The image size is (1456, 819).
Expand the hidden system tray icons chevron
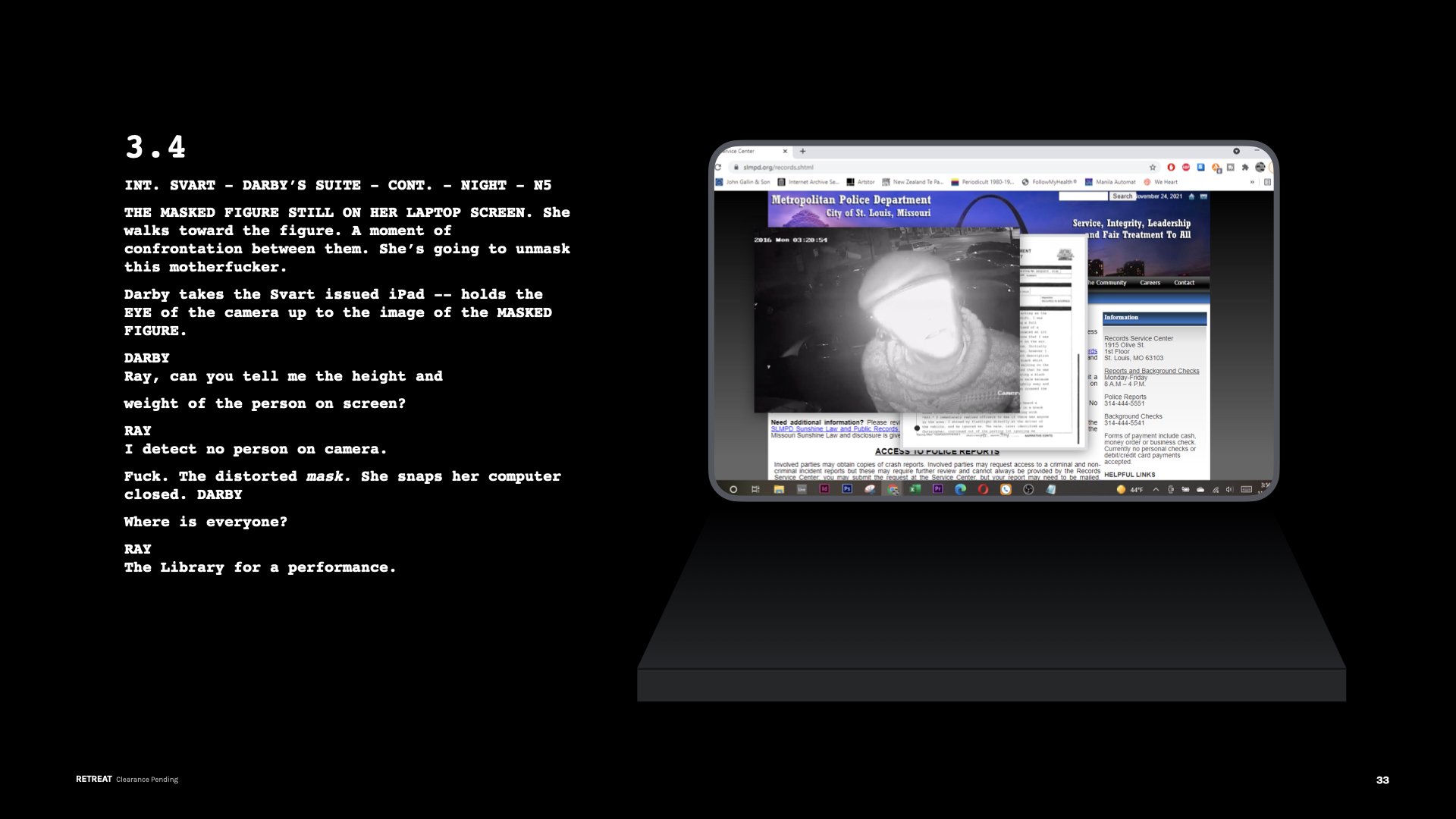(1156, 490)
